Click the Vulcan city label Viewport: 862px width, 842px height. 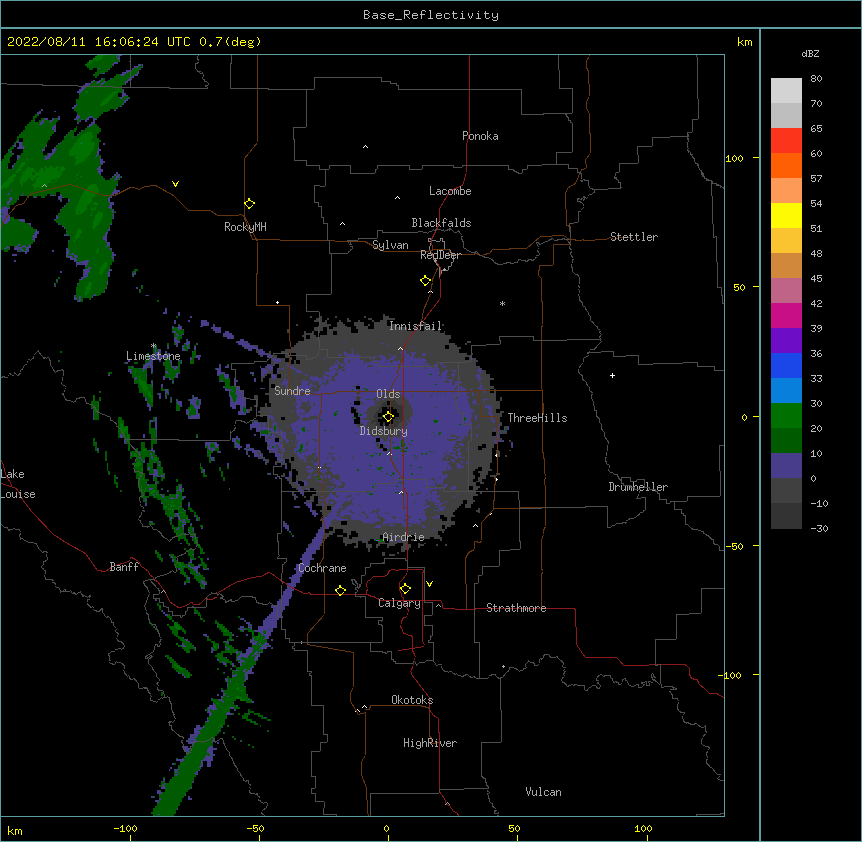click(543, 792)
